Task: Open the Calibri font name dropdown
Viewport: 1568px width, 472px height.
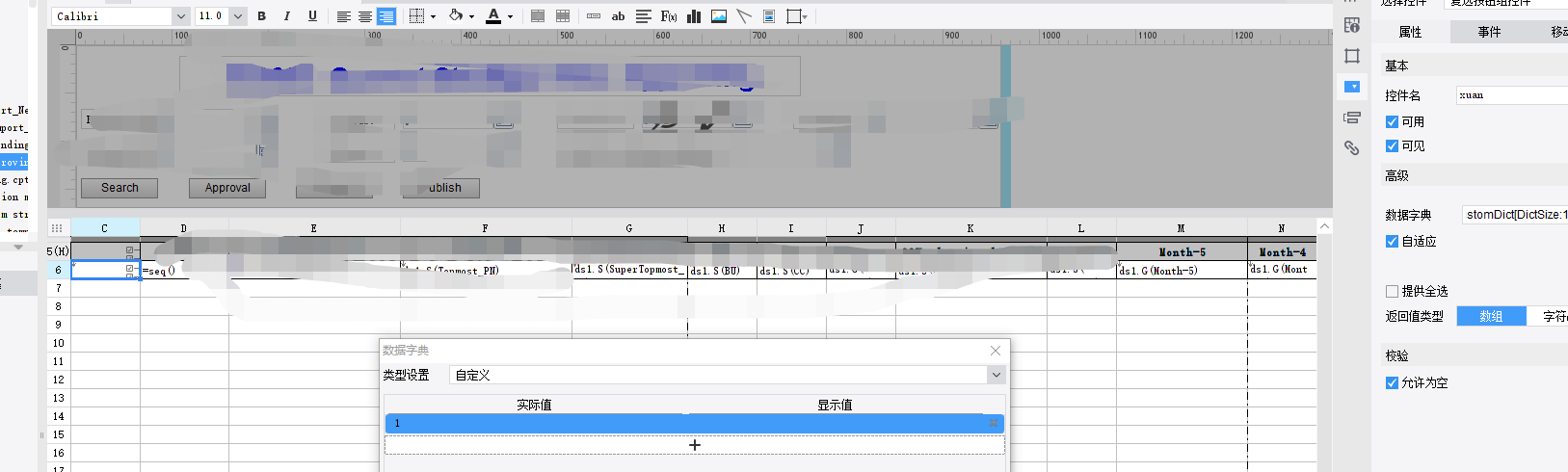Action: tap(180, 16)
